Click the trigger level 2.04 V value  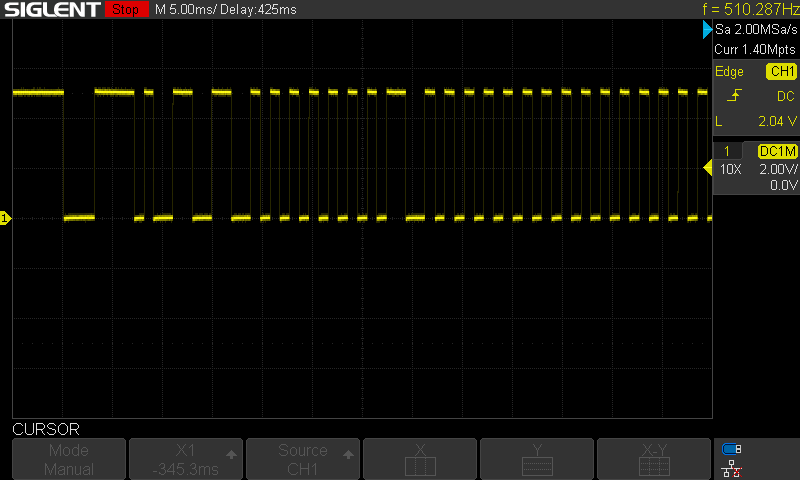coord(777,121)
